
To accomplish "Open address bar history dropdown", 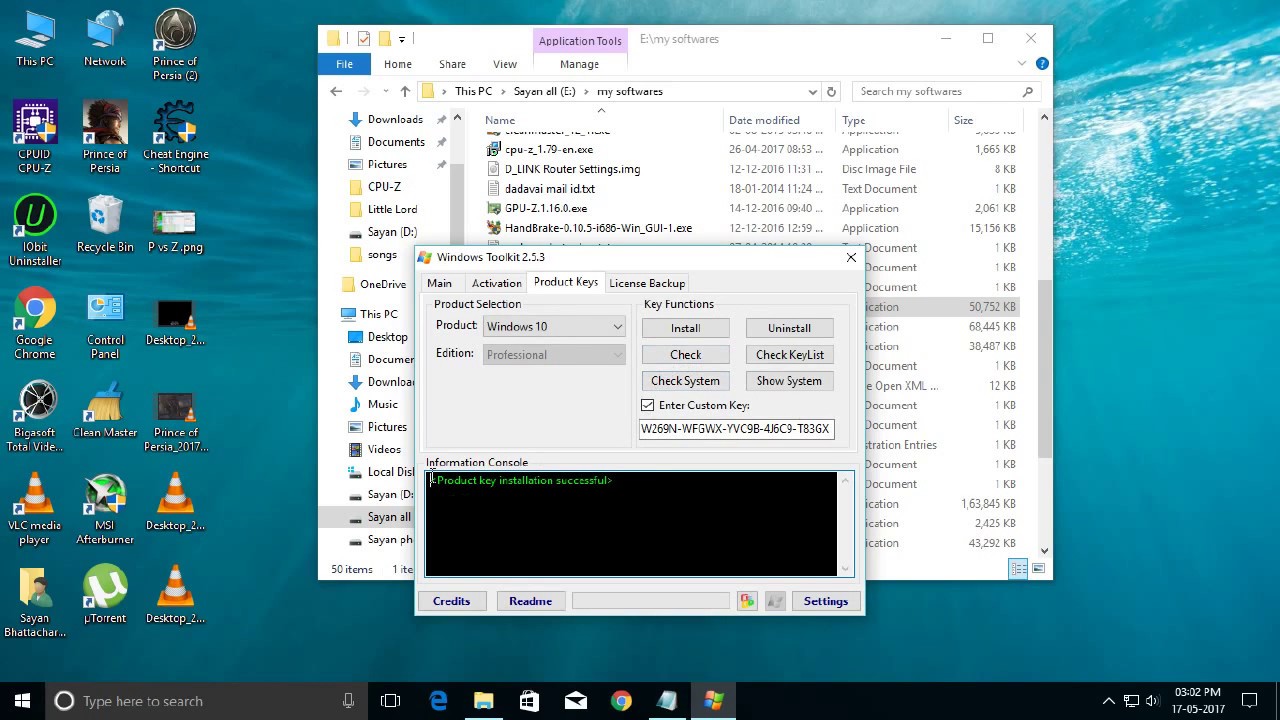I will click(812, 91).
